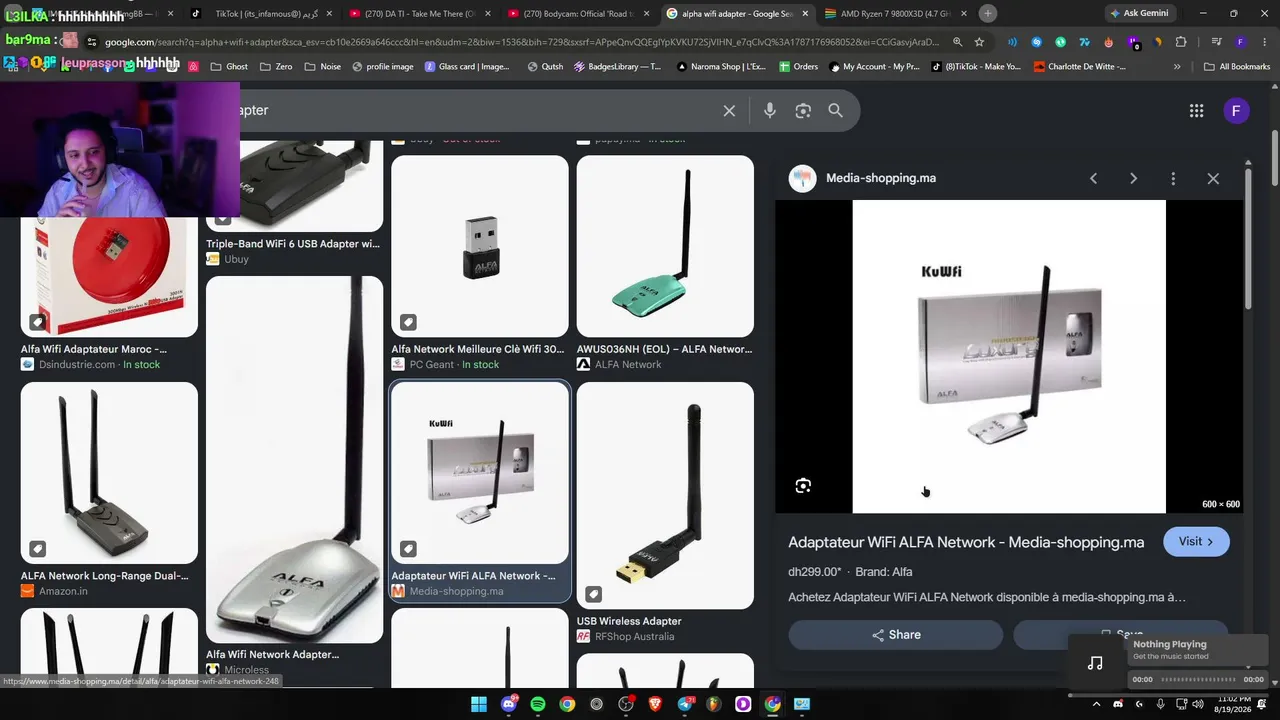Open the All Bookmarks folder
Viewport: 1280px width, 720px height.
[x=1237, y=67]
